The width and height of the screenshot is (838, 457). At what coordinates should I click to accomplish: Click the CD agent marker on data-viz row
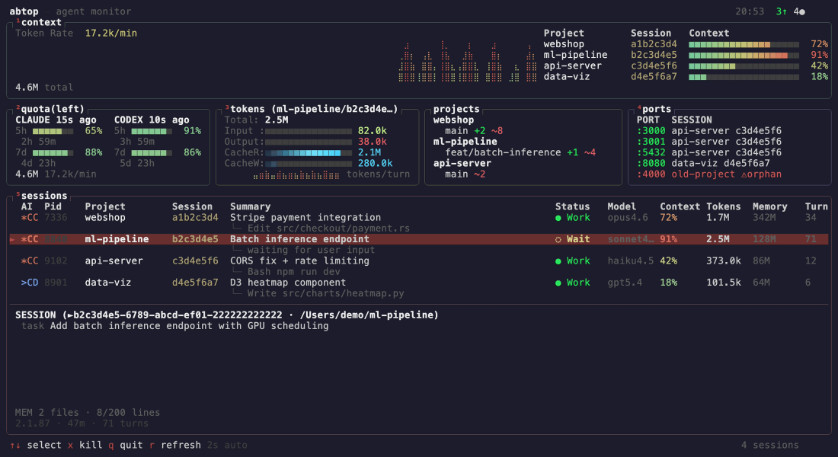[x=30, y=283]
